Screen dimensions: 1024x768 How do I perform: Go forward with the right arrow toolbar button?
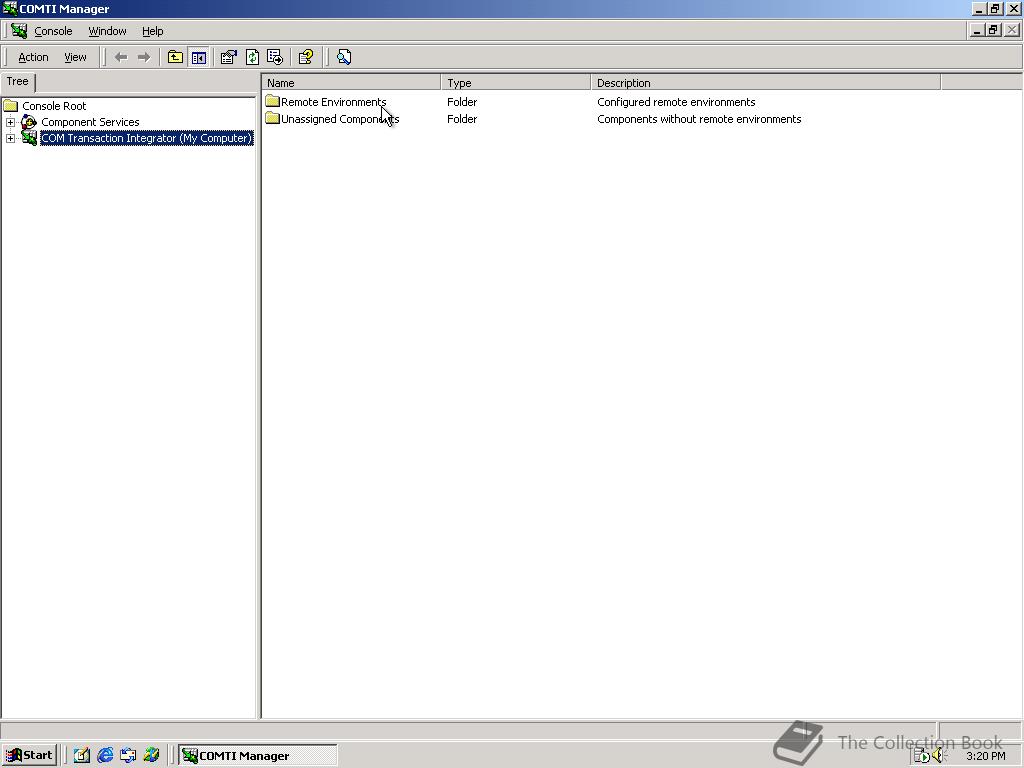coord(144,57)
